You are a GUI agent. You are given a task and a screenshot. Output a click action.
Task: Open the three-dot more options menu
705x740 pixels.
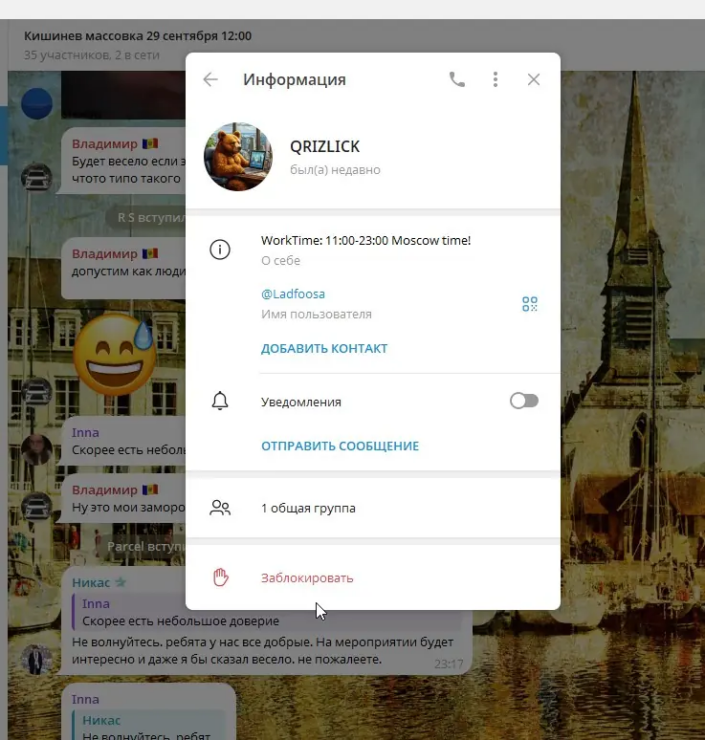pos(495,80)
